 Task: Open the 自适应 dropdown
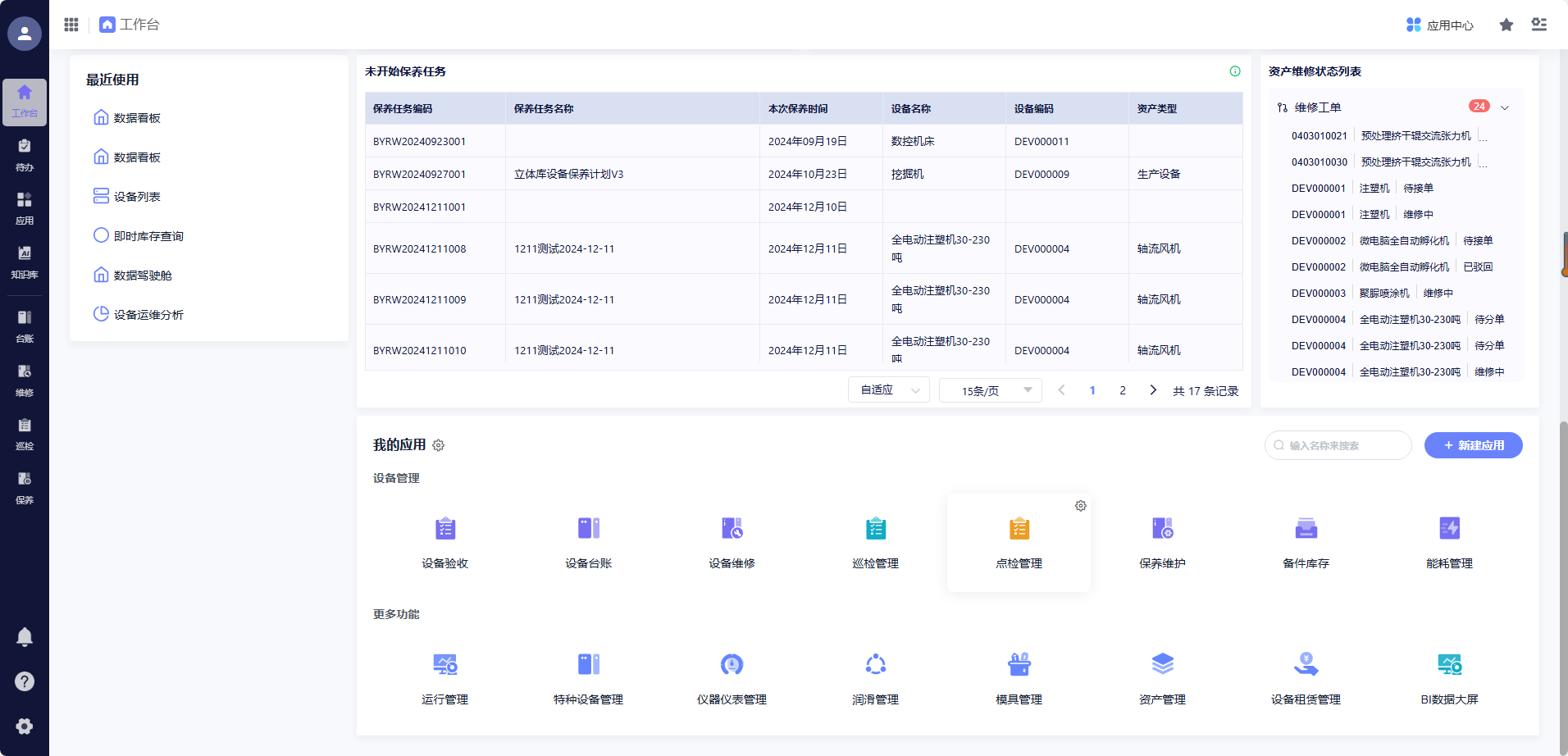888,390
